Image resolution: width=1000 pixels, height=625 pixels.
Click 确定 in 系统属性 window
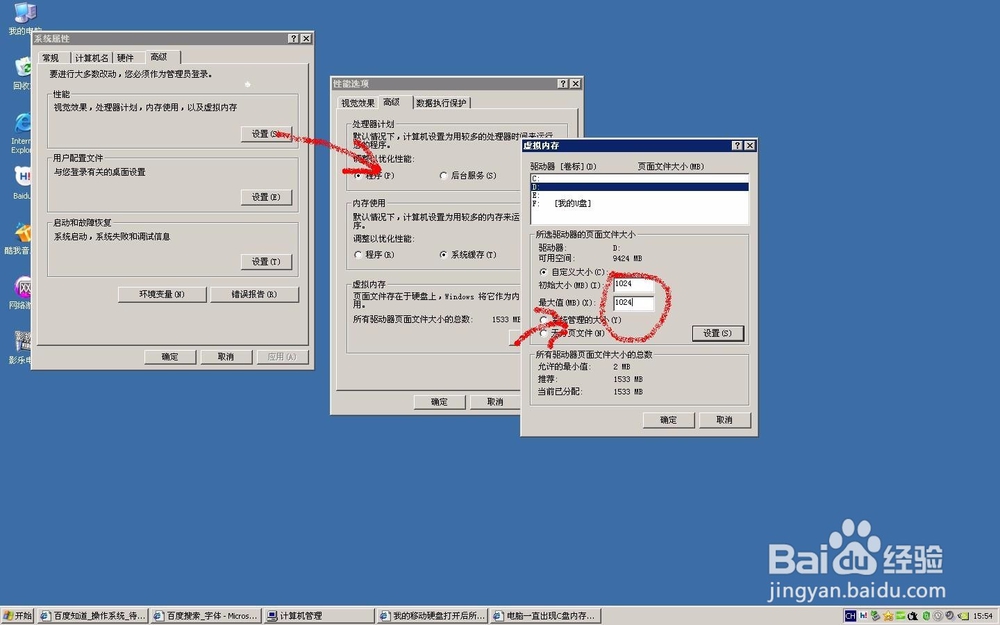click(170, 357)
